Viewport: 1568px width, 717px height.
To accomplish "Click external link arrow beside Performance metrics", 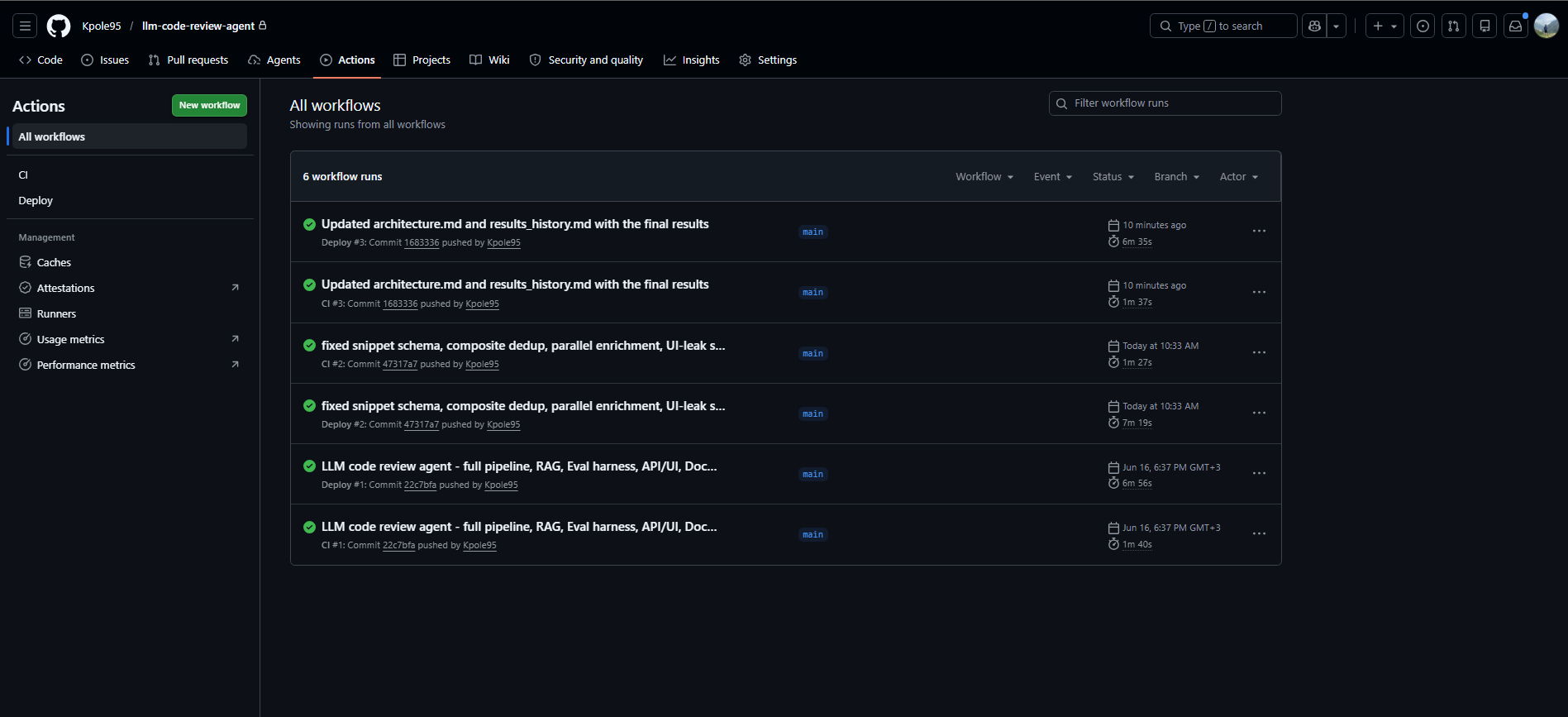I will 235,365.
